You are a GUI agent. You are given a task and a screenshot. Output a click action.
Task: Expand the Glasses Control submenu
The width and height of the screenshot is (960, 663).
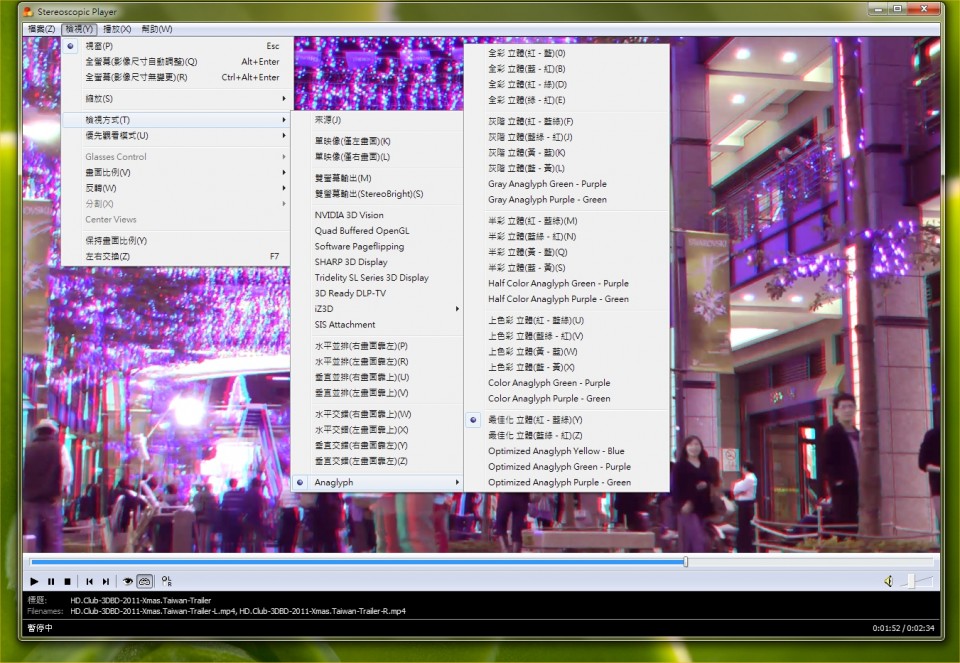[176, 157]
